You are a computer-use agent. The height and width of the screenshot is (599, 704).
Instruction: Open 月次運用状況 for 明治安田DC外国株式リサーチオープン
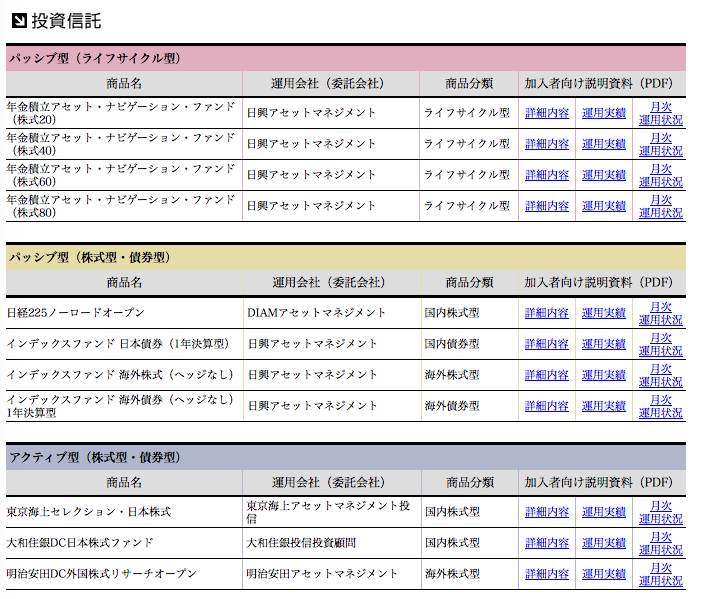[661, 574]
